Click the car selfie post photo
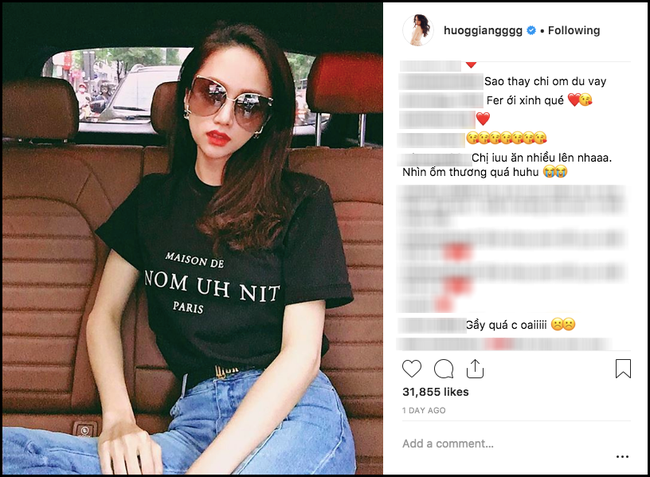Viewport: 650px width, 477px height. pyautogui.click(x=192, y=238)
